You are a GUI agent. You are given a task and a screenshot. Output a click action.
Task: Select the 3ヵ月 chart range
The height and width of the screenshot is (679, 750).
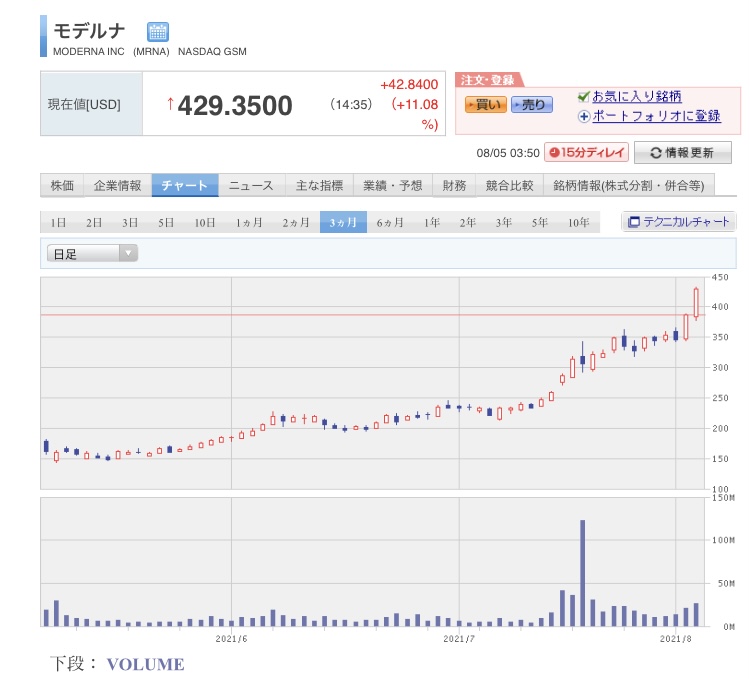pos(343,222)
